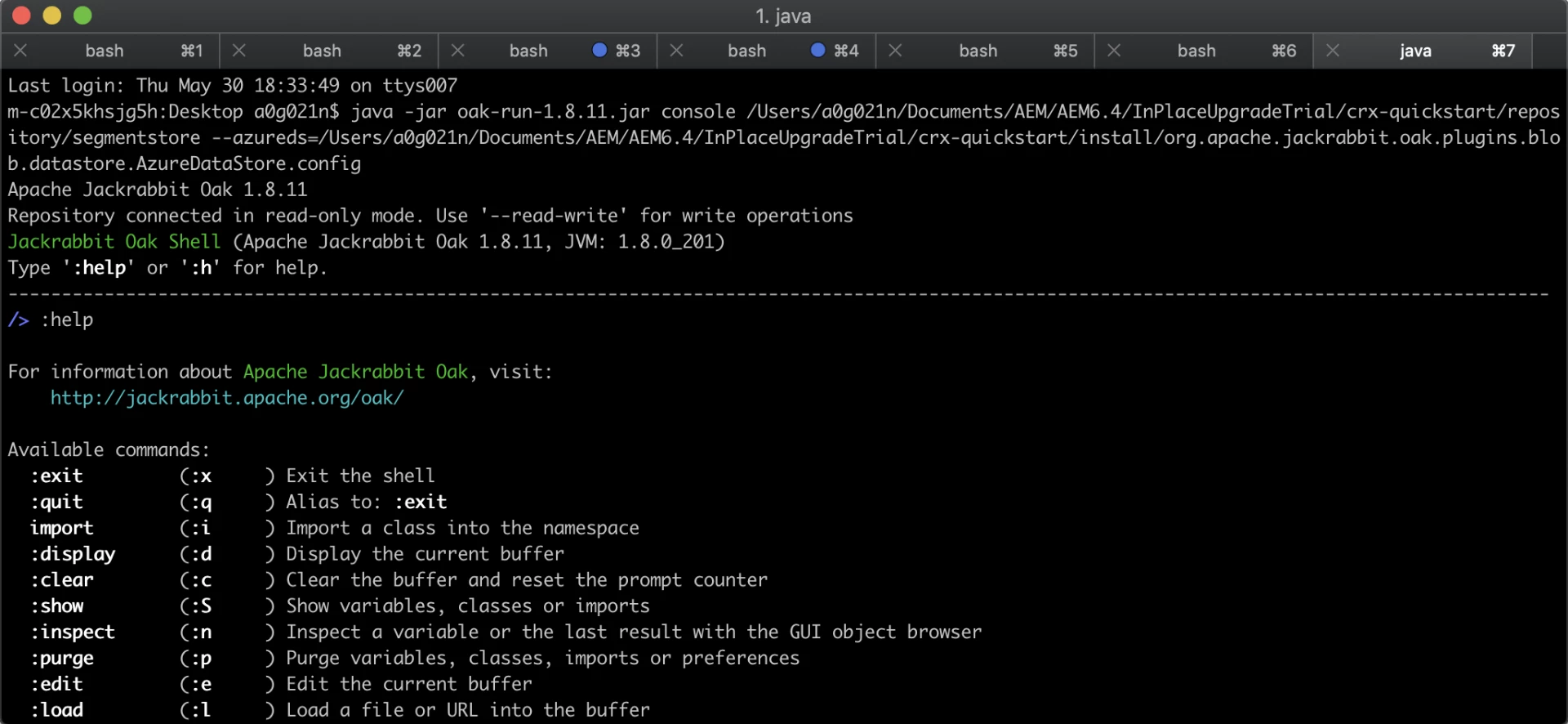Switch to the bash tab ⌘2

(x=329, y=51)
